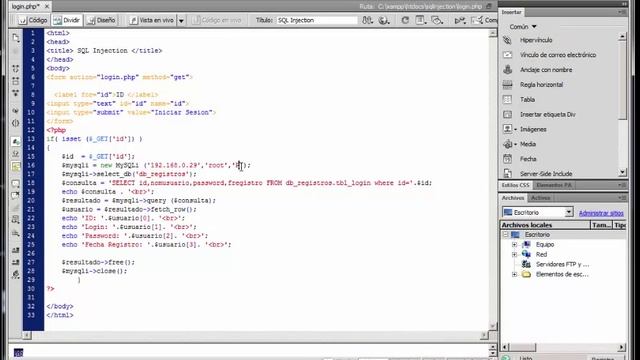
Task: Select the Archivos tab
Action: 513,198
